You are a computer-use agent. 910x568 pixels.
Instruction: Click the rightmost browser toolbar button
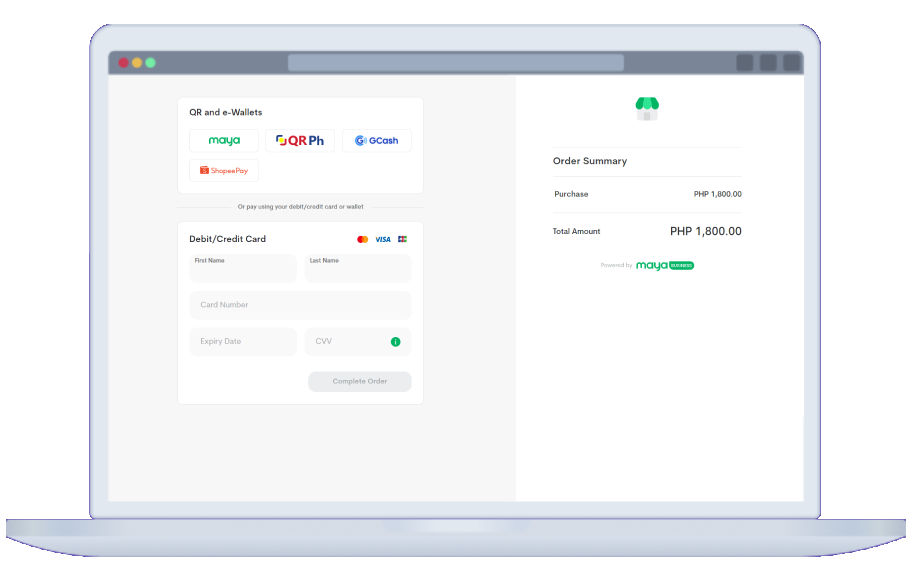coord(791,63)
